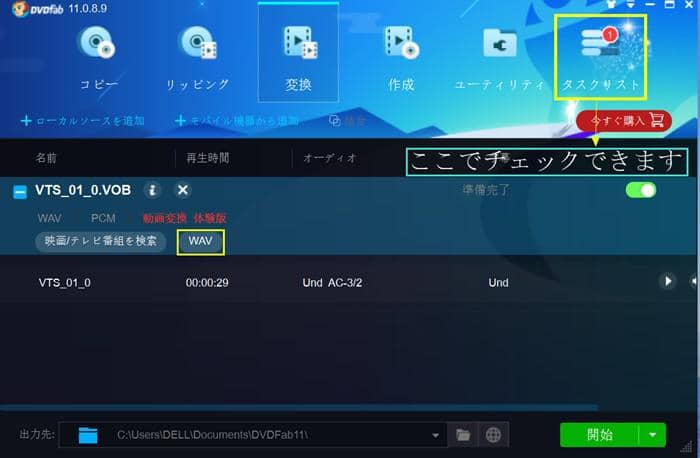Image resolution: width=700 pixels, height=458 pixels.
Task: Maximize the DVDFab window
Action: [x=669, y=4]
